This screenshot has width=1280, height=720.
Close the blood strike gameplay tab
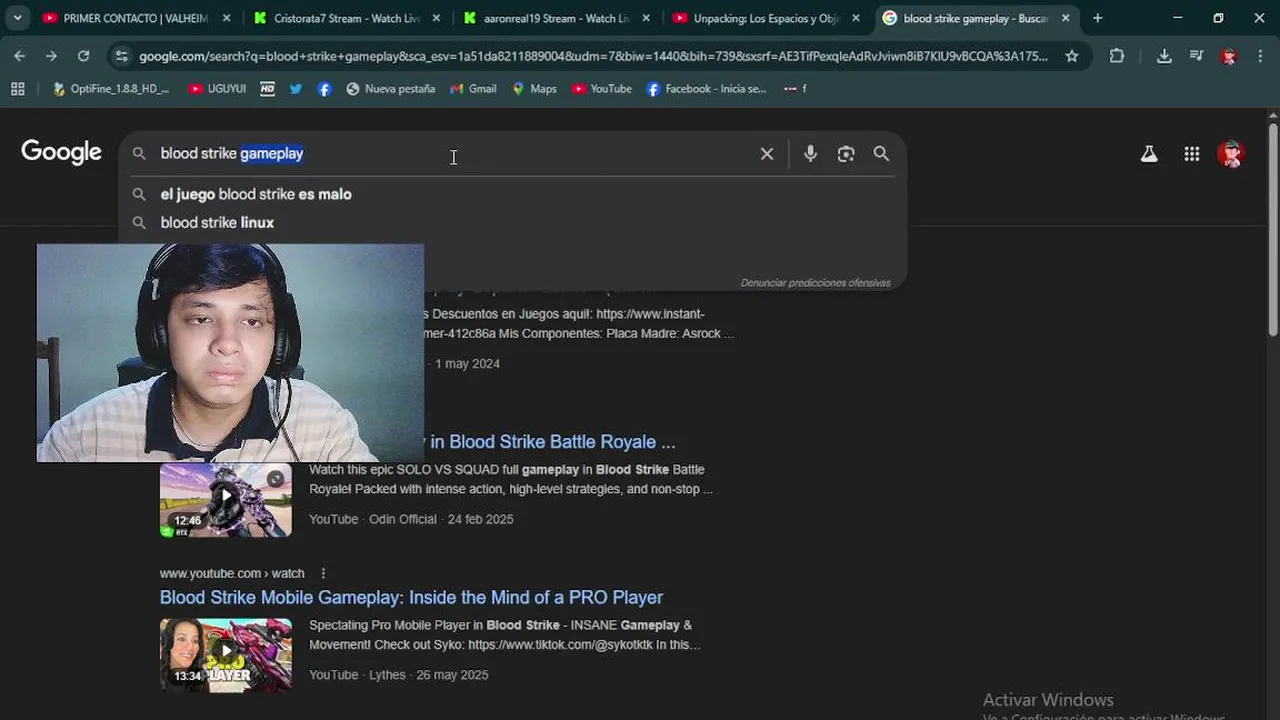point(1066,18)
